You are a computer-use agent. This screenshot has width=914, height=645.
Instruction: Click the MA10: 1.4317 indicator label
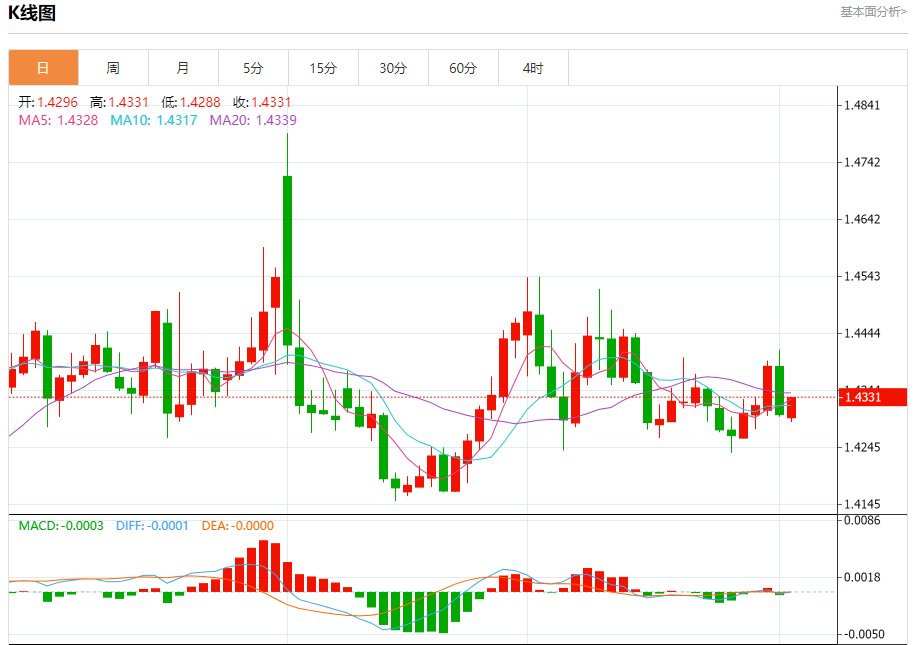tap(153, 120)
